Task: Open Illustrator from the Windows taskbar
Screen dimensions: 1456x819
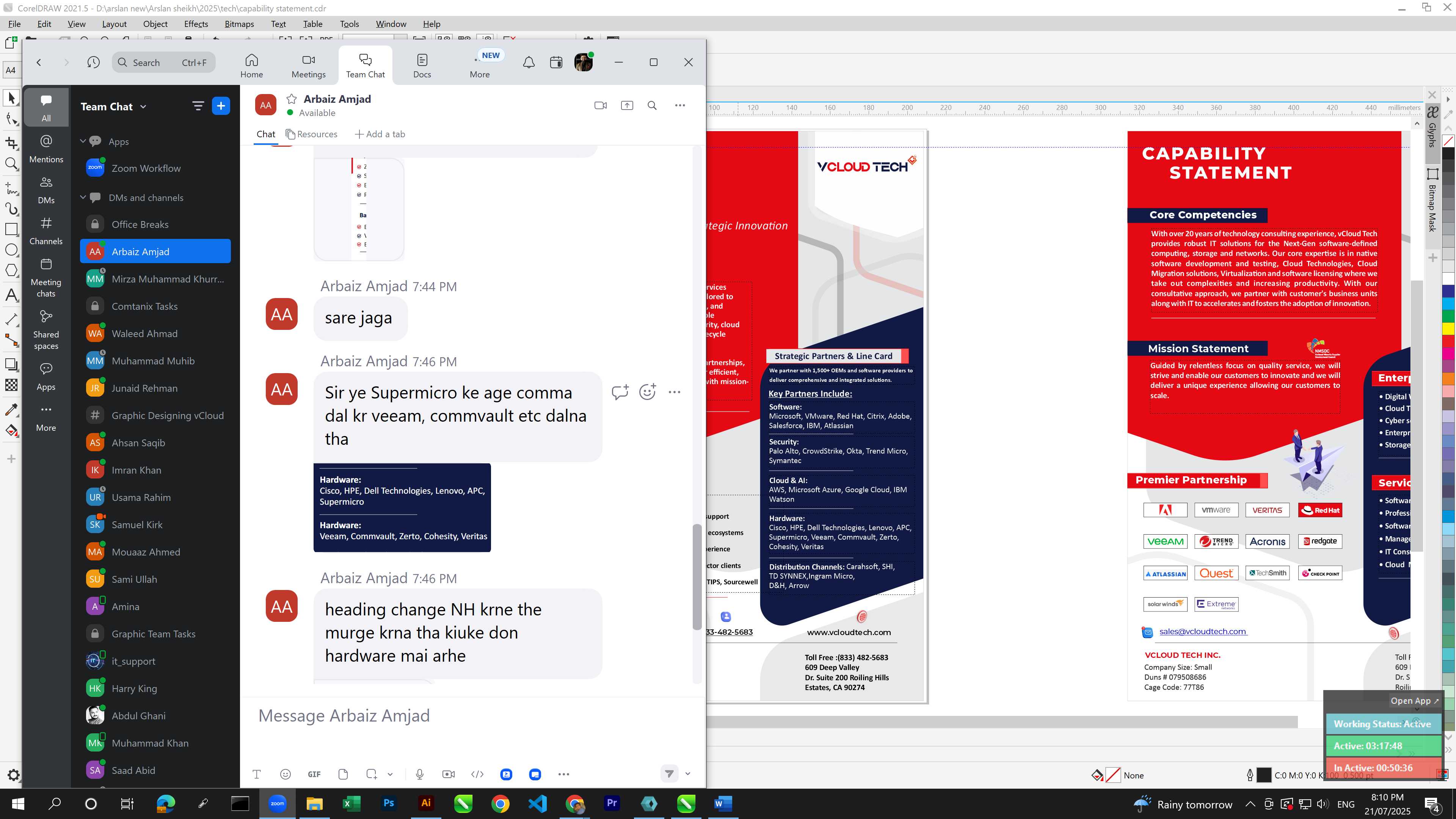Action: (425, 803)
